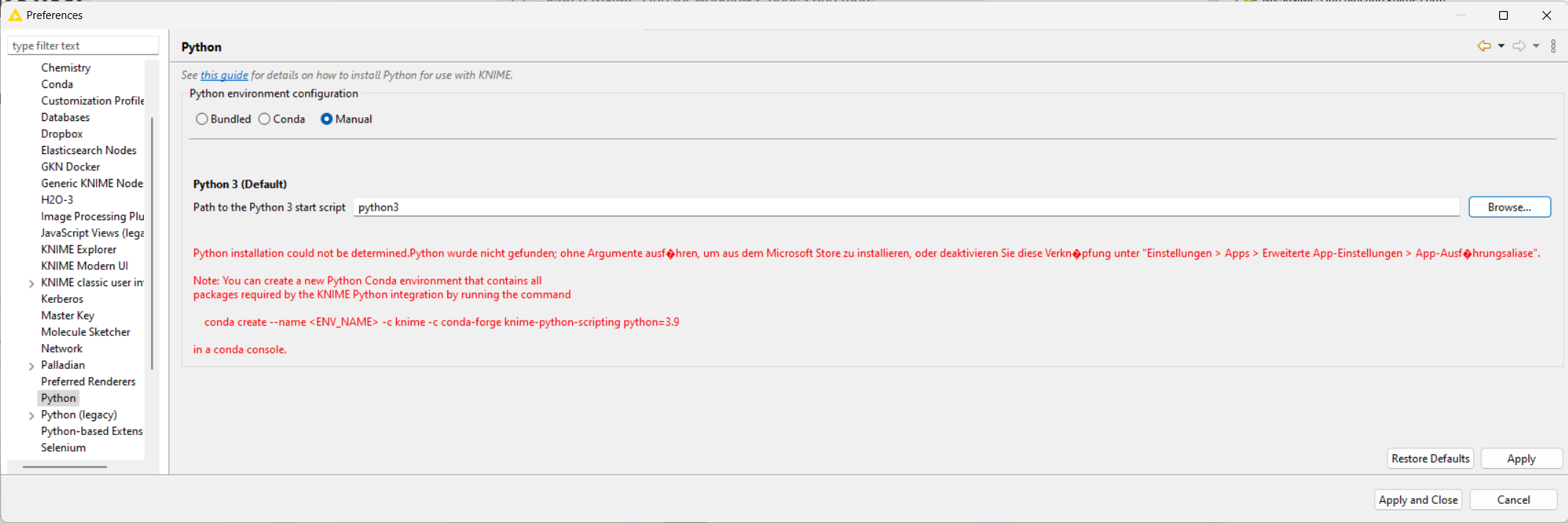Expand KNIME classic user interface node

pyautogui.click(x=32, y=283)
